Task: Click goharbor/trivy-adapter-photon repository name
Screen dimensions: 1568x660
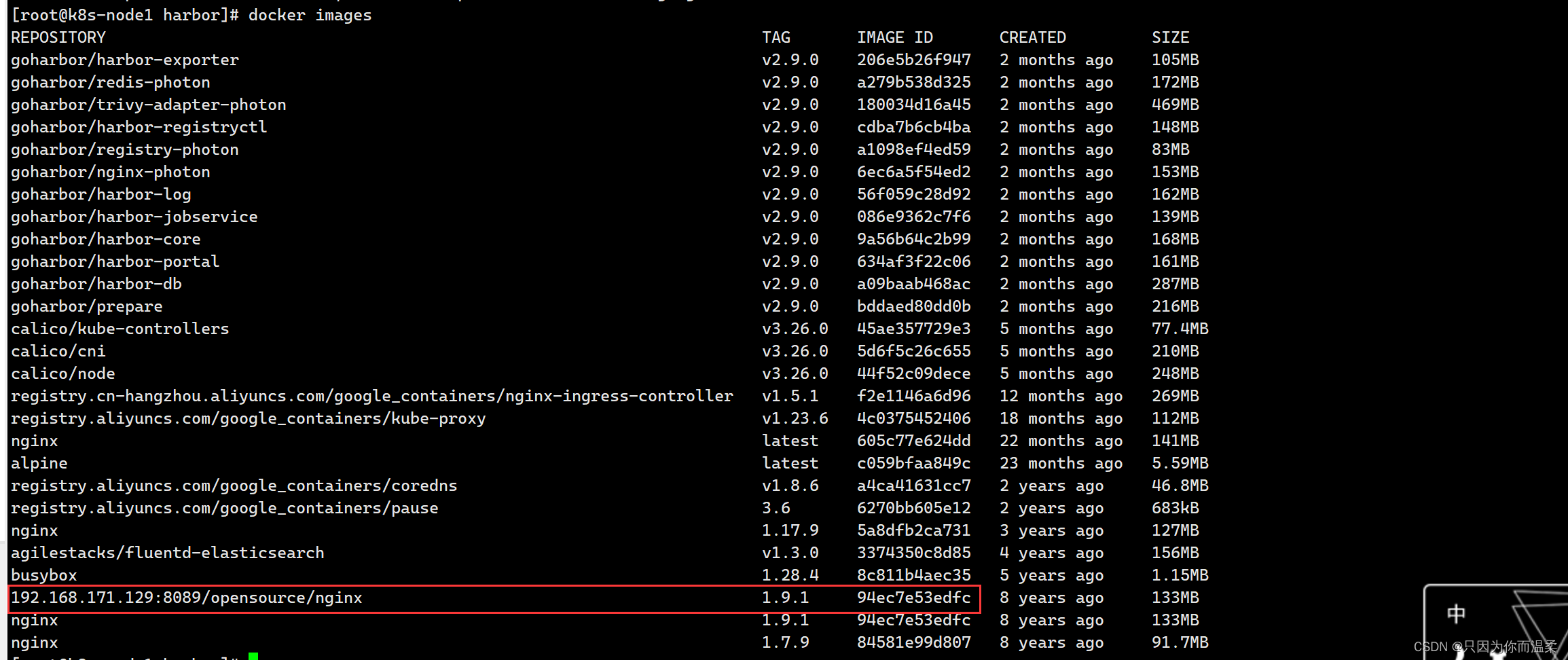Action: pos(149,105)
